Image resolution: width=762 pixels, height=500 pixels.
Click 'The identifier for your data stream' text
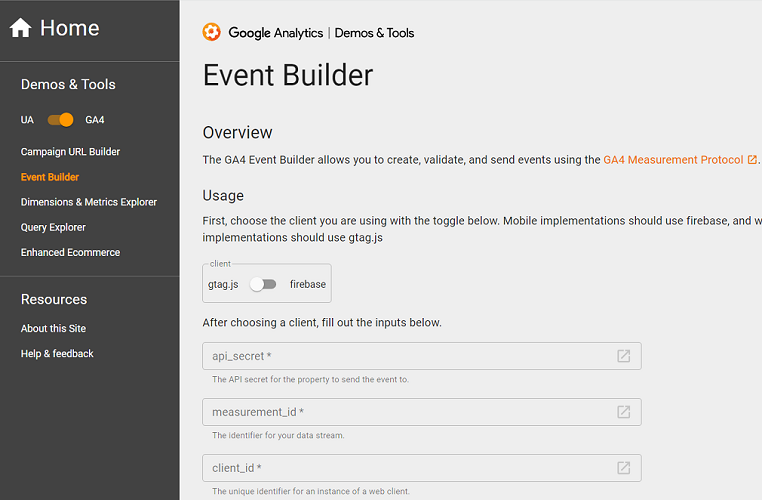pyautogui.click(x=278, y=435)
